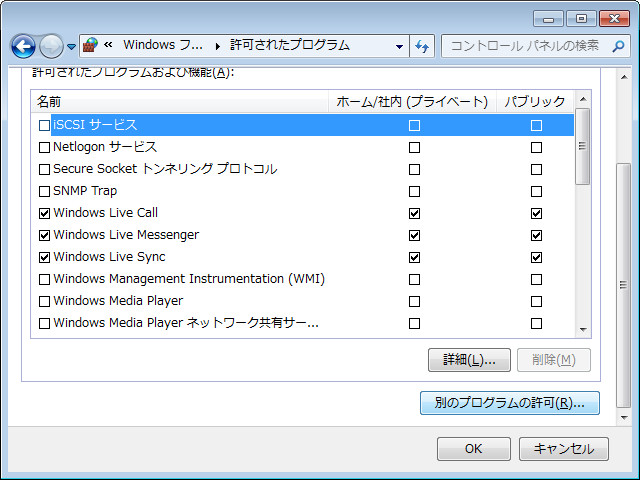This screenshot has height=480, width=640.
Task: Maximize the window with the title bar button
Action: [581, 19]
